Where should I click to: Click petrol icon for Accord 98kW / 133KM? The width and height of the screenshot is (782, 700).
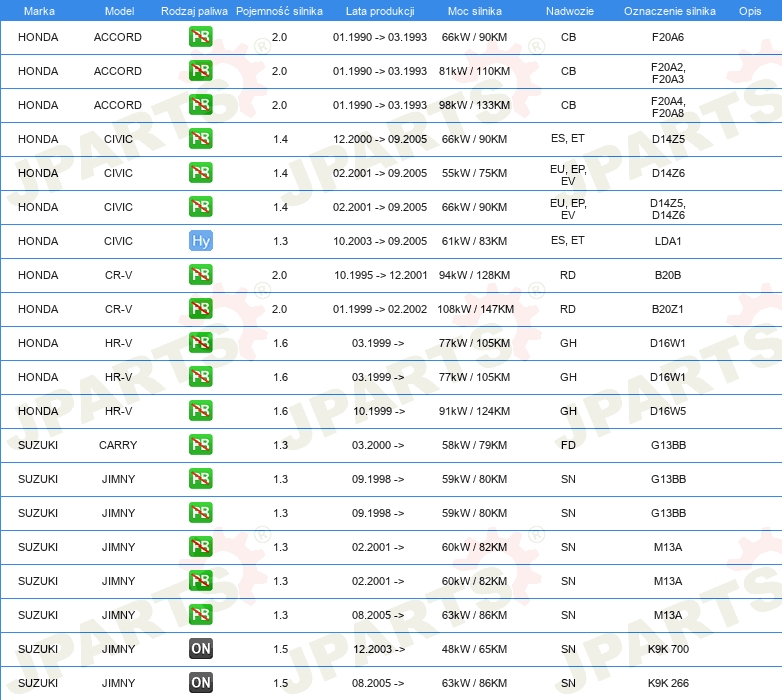point(200,105)
